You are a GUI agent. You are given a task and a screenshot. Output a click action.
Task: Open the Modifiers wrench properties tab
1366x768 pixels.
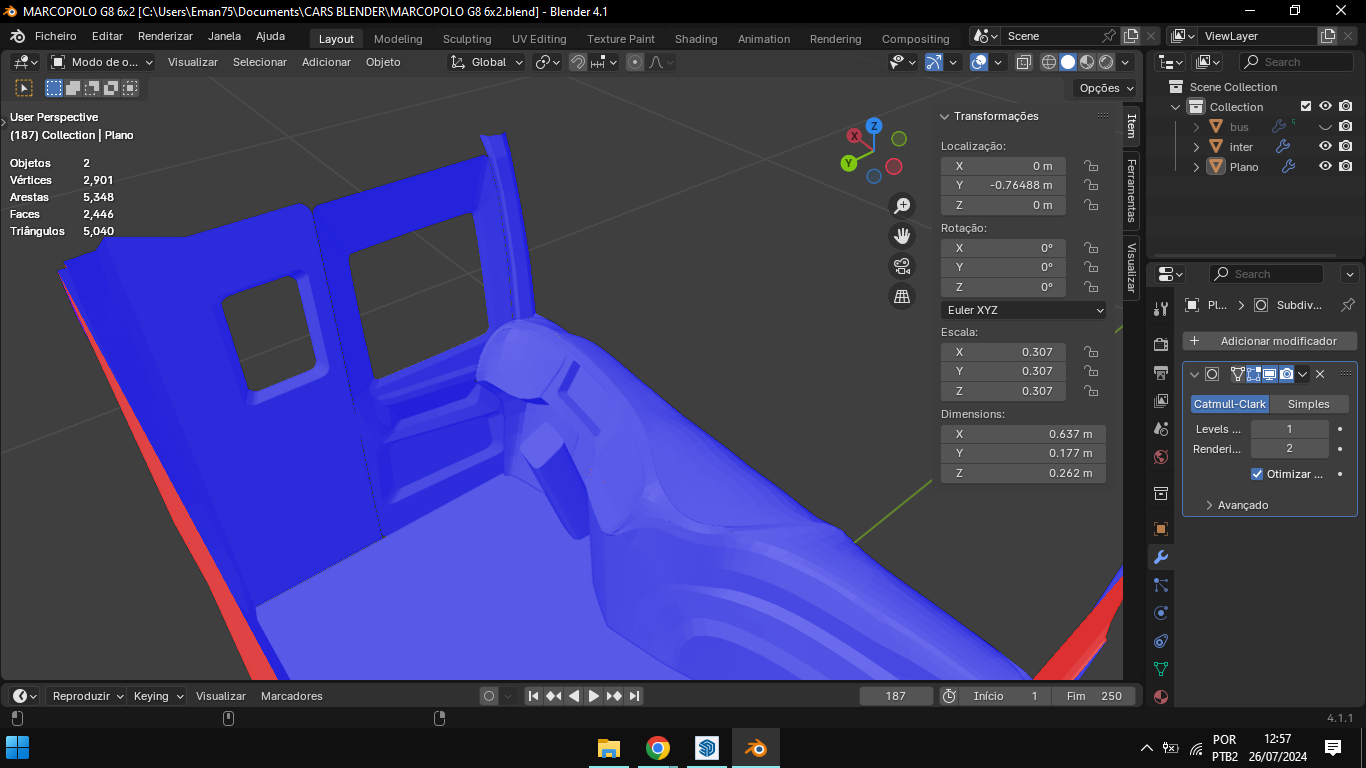point(1161,557)
